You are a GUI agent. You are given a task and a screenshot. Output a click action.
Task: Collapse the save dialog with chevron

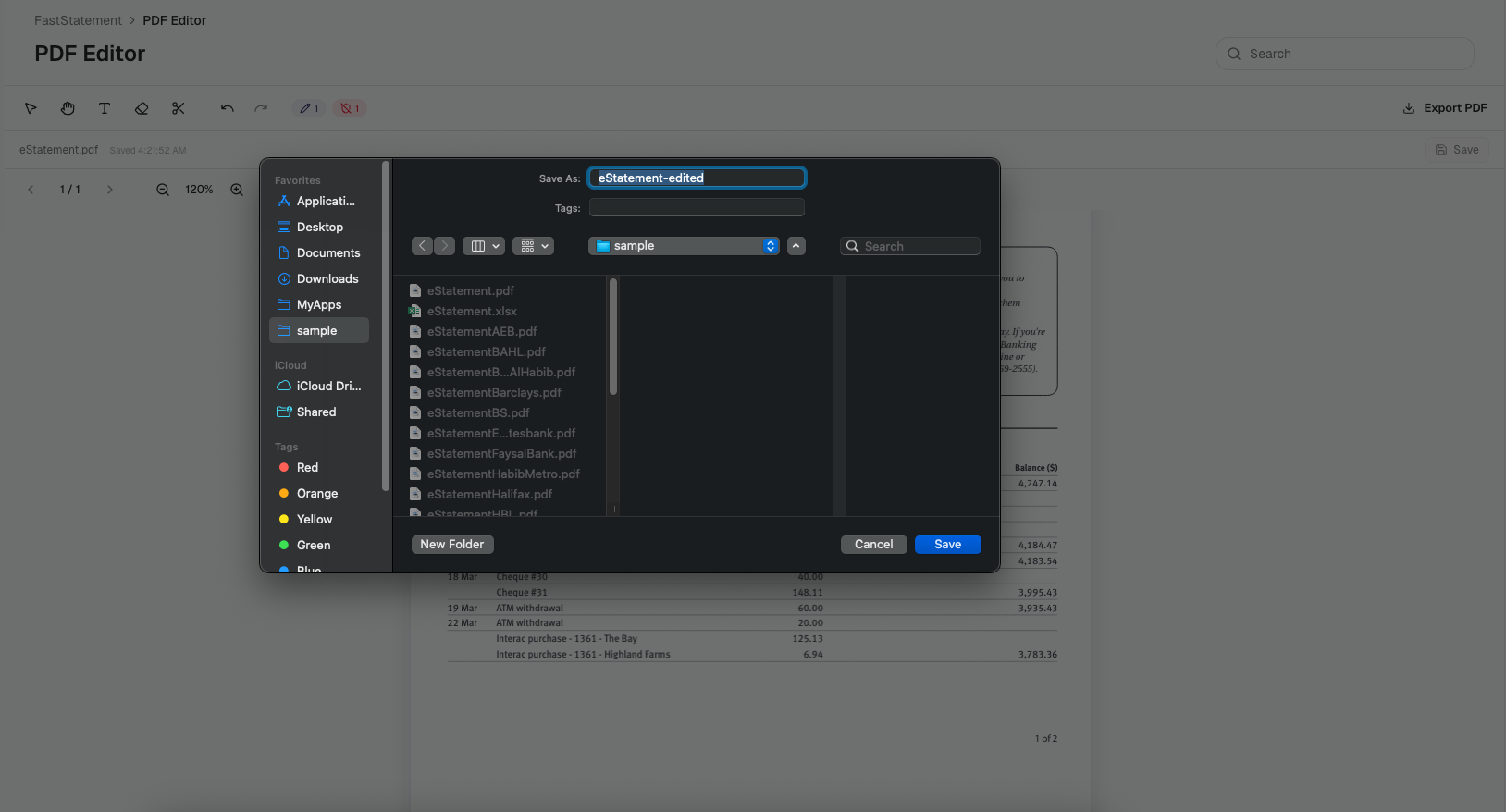pos(796,246)
